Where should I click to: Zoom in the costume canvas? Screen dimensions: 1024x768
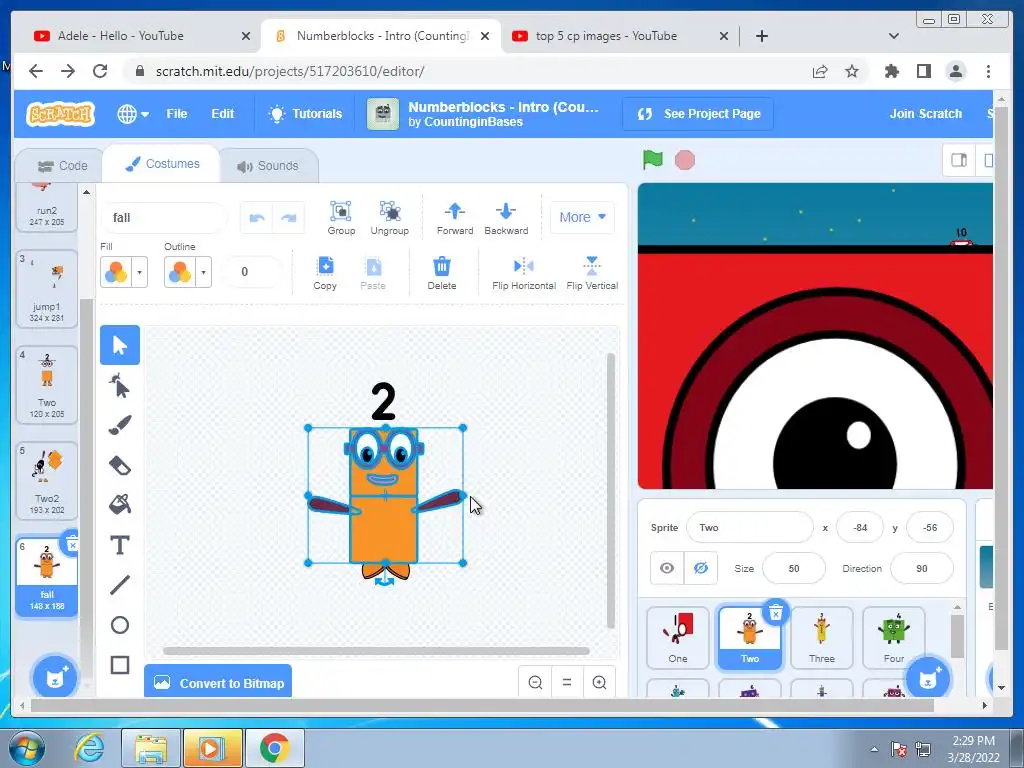599,682
